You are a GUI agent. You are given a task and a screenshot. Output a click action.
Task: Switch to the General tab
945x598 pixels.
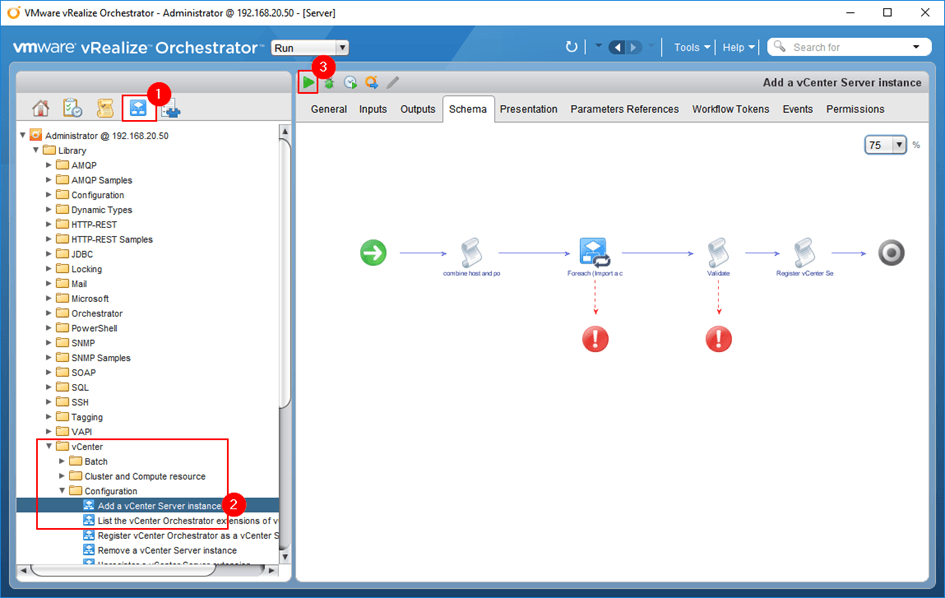(329, 109)
